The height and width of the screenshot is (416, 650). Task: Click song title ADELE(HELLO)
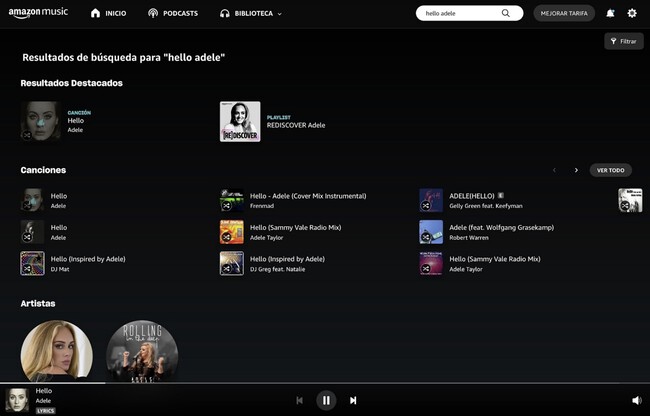pyautogui.click(x=472, y=196)
